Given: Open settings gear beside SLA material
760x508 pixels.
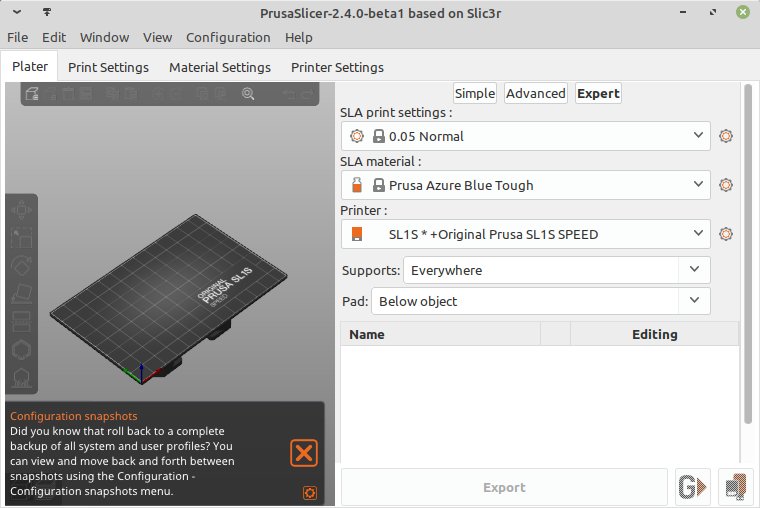Looking at the screenshot, I should pos(726,185).
